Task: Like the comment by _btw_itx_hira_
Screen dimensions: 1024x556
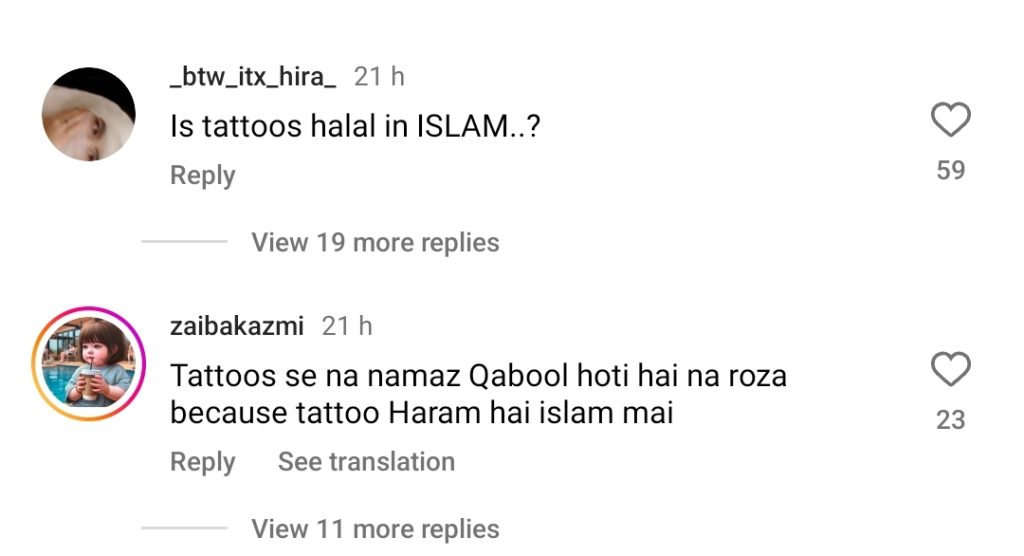Action: tap(950, 120)
